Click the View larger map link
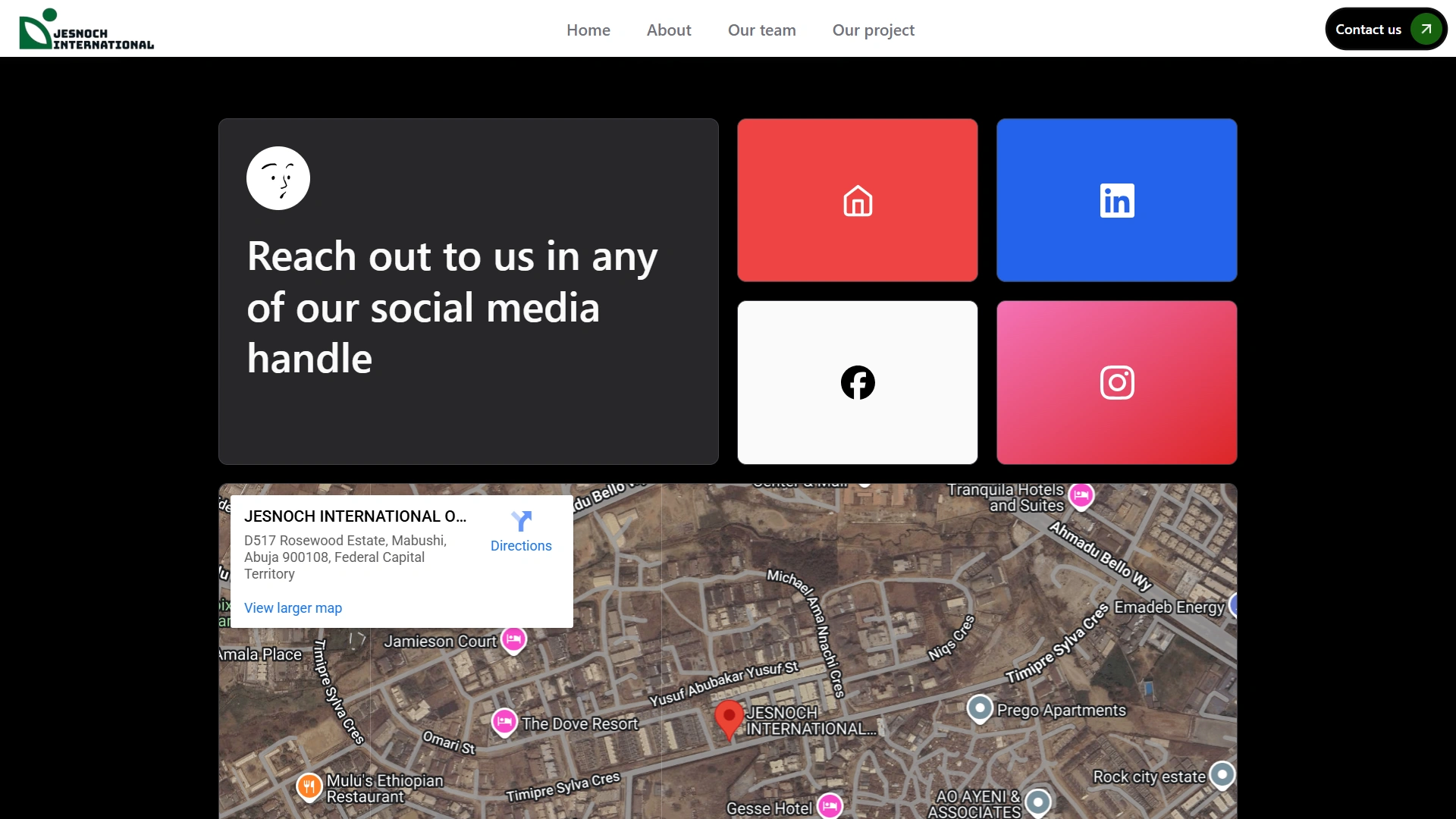The height and width of the screenshot is (819, 1456). click(x=293, y=608)
